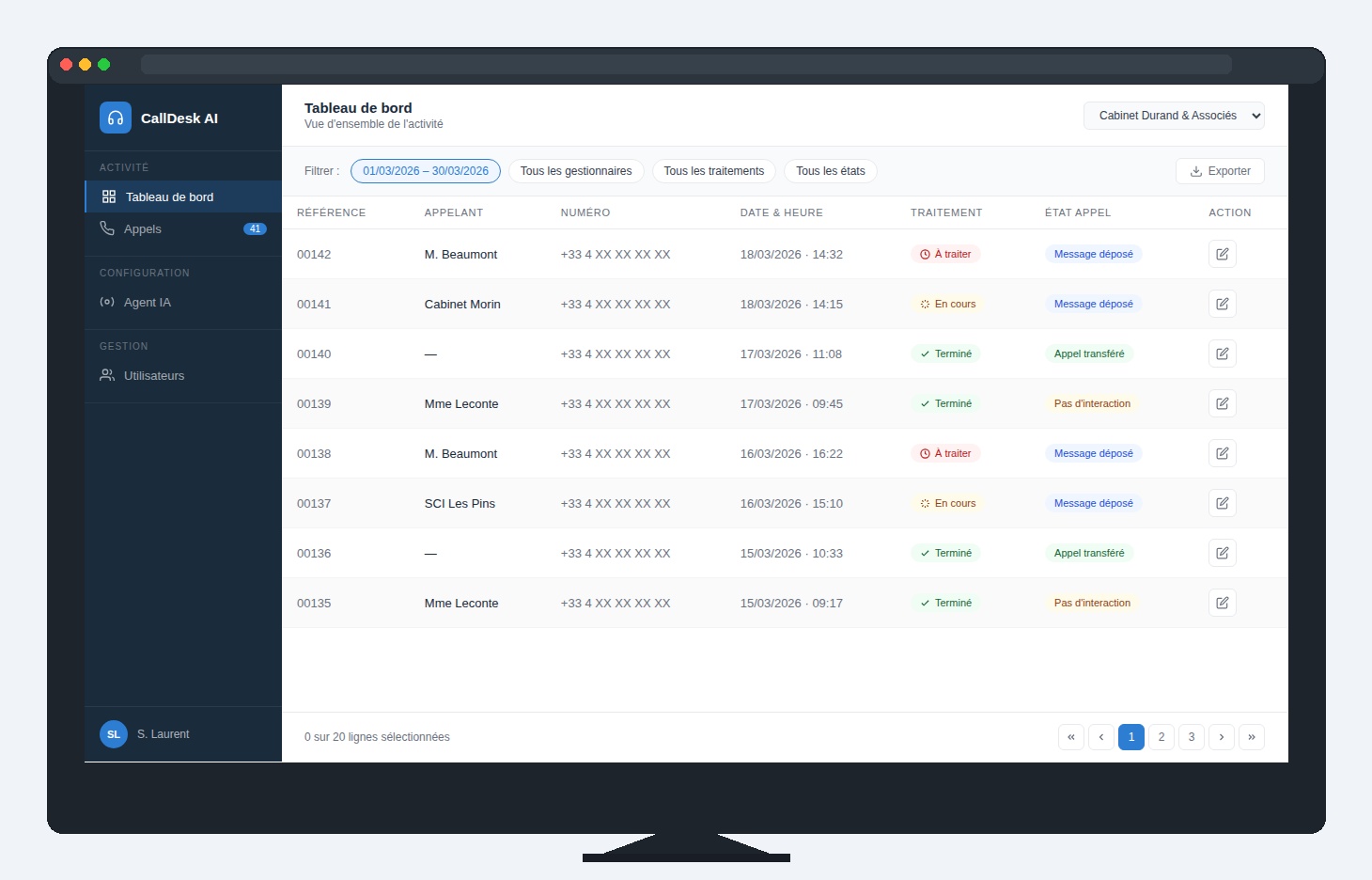Open Agent IA configuration
The image size is (1372, 880).
pos(183,302)
